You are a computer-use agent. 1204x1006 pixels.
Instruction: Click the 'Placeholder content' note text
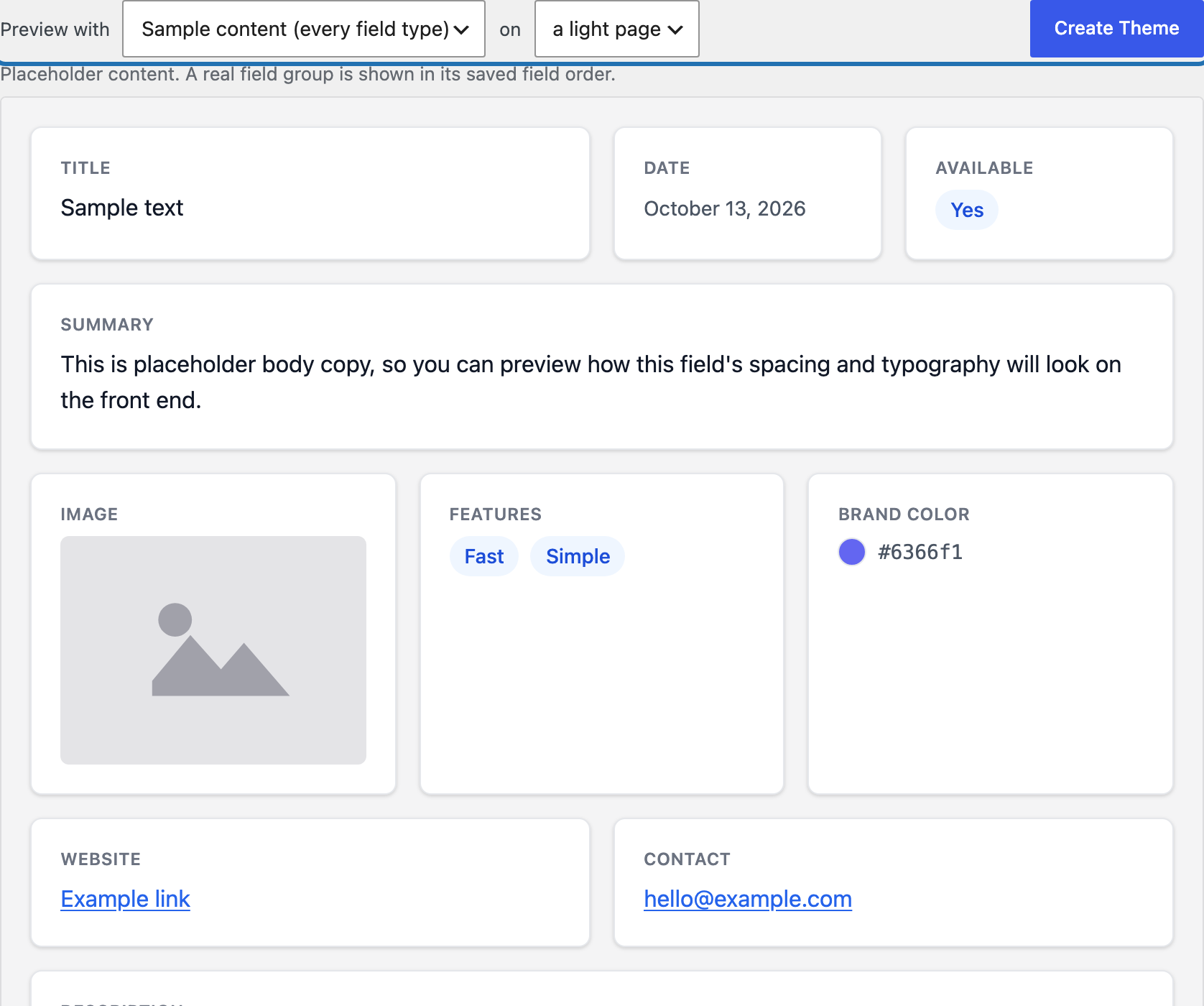(x=307, y=75)
